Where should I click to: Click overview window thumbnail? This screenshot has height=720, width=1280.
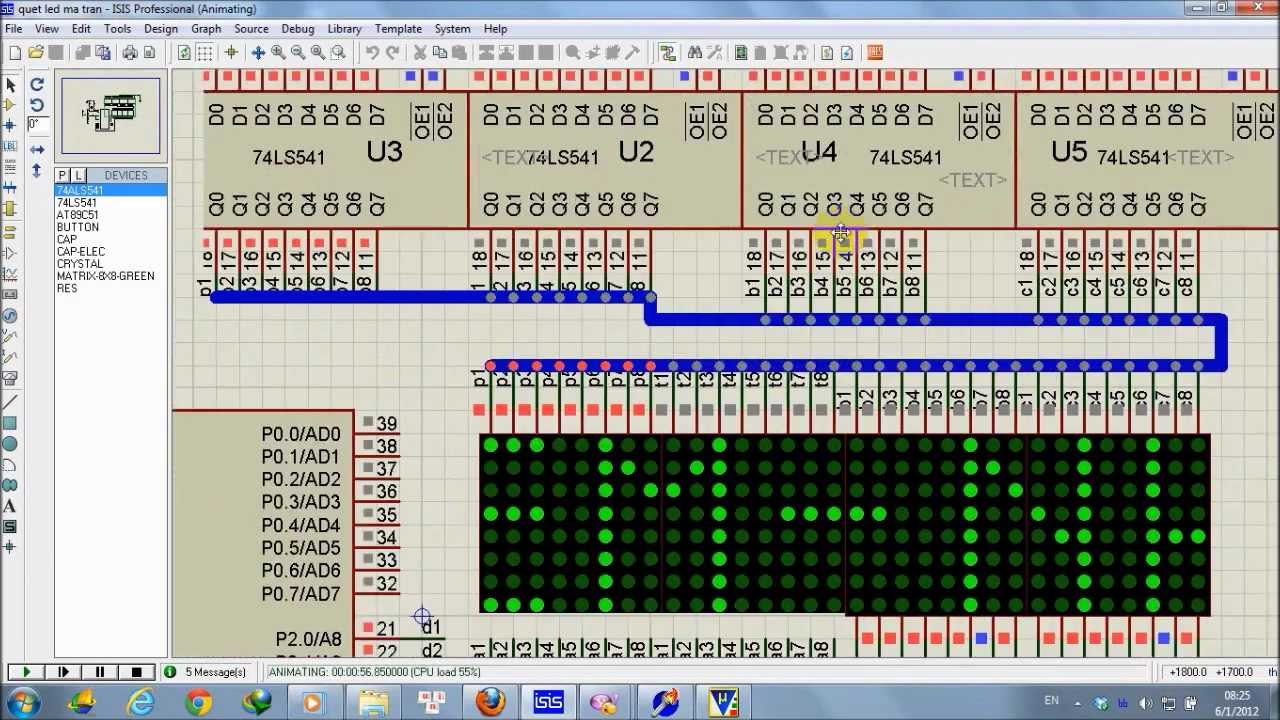[111, 116]
